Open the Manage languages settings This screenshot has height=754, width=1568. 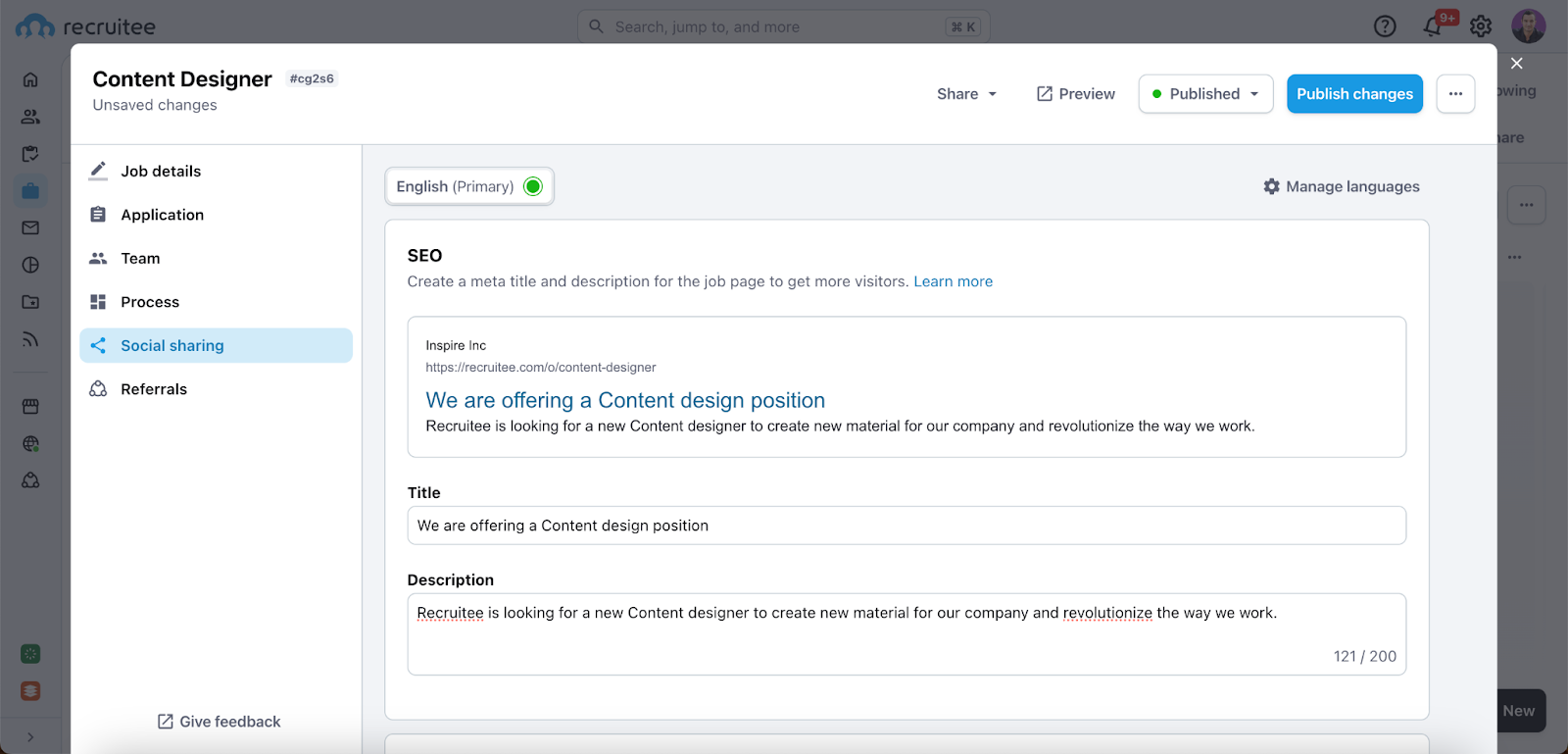(1341, 186)
